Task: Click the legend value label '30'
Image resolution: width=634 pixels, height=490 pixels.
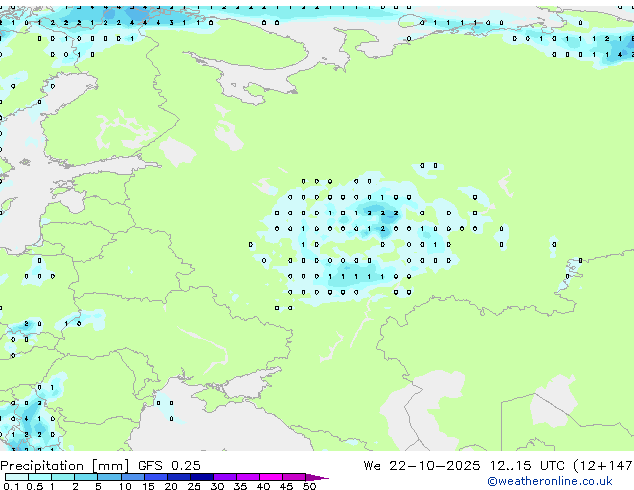Action: (x=217, y=486)
